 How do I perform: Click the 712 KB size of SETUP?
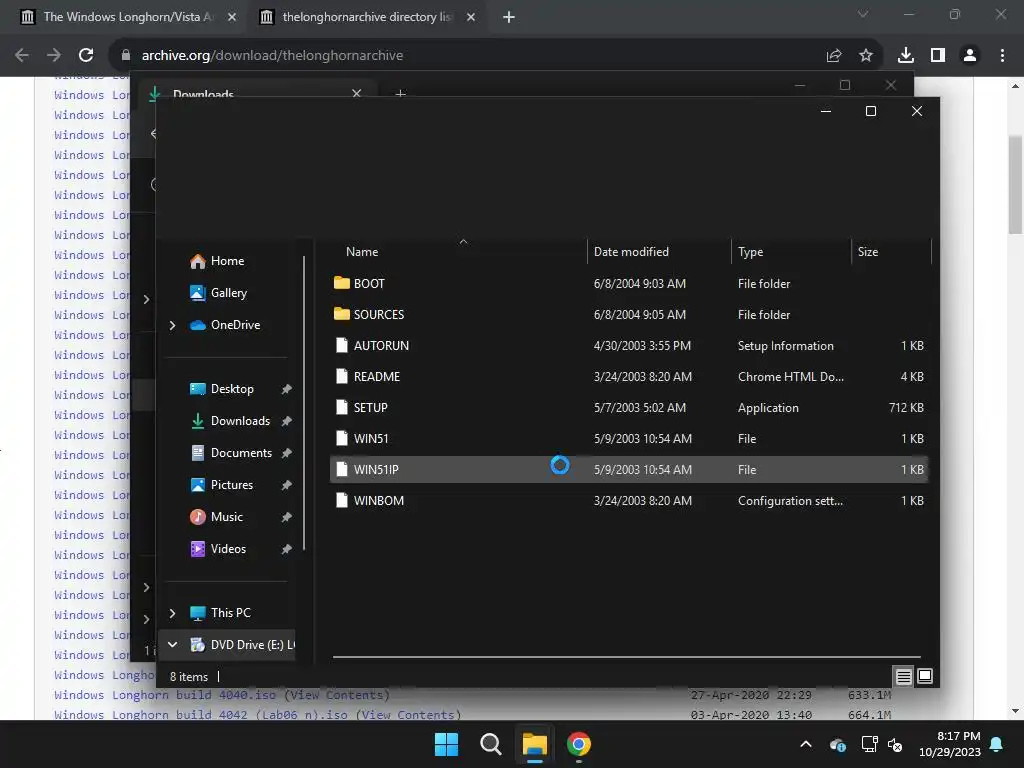click(906, 408)
